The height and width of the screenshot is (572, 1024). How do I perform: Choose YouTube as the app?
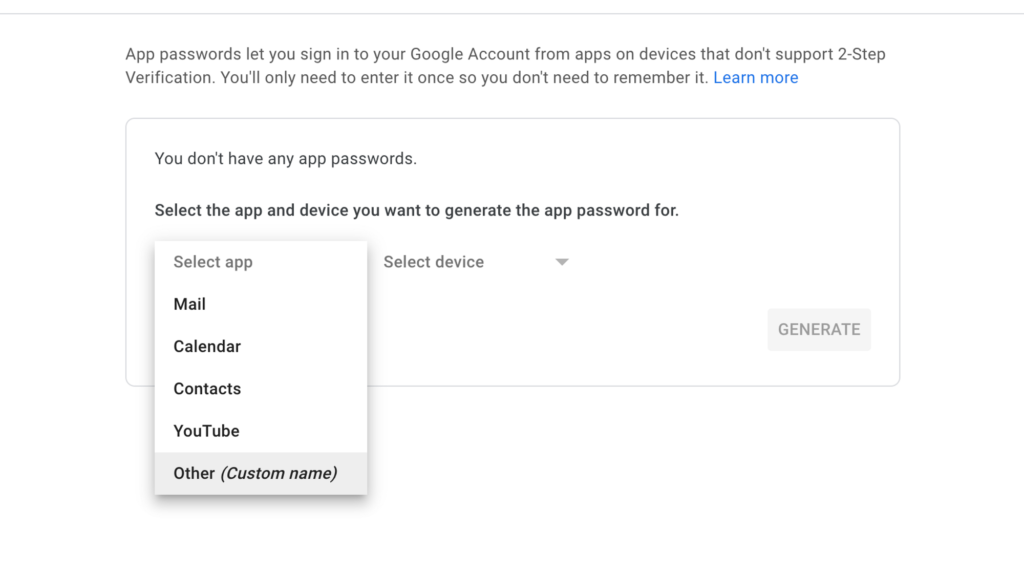click(206, 431)
